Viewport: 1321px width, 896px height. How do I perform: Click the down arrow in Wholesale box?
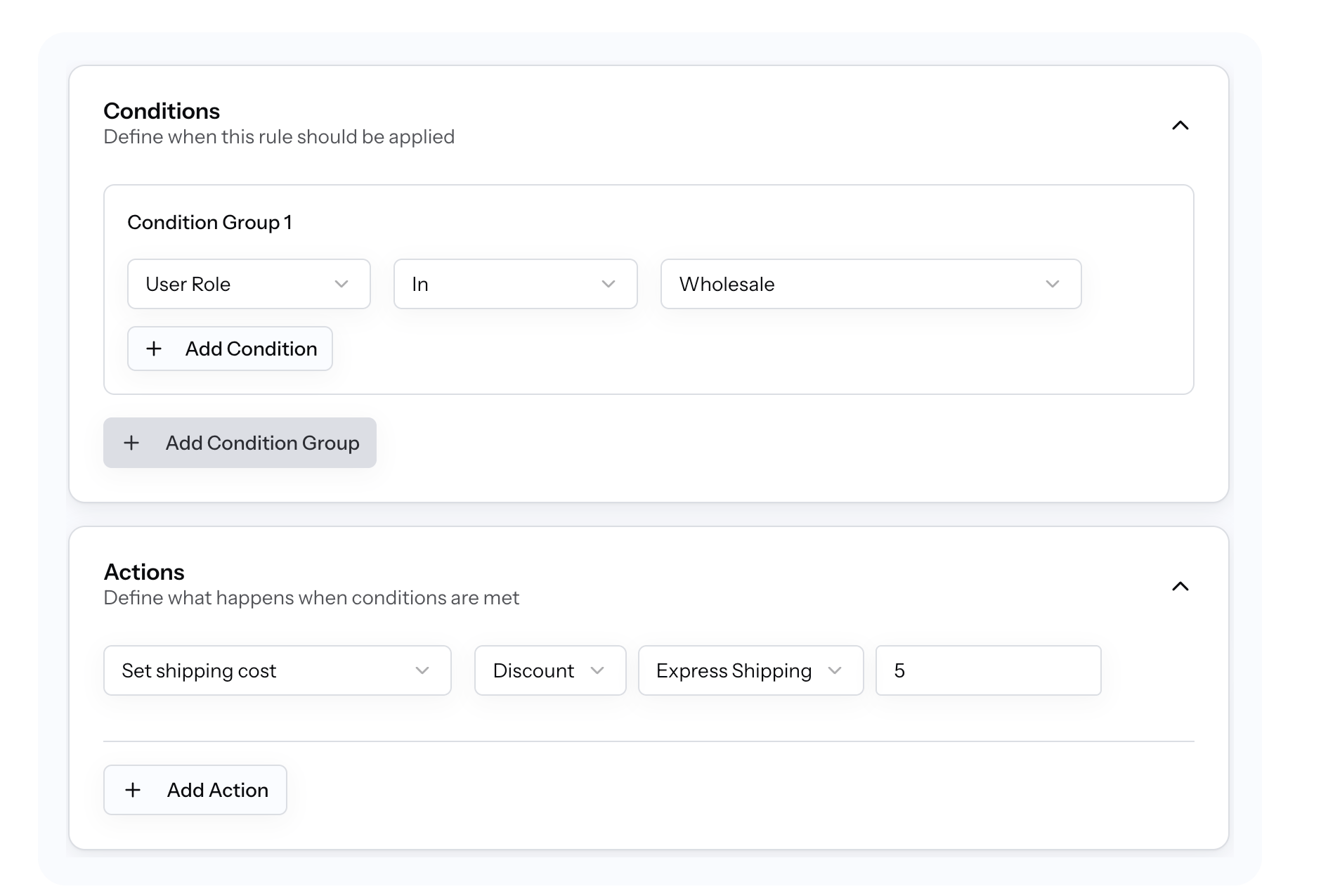tap(1052, 284)
